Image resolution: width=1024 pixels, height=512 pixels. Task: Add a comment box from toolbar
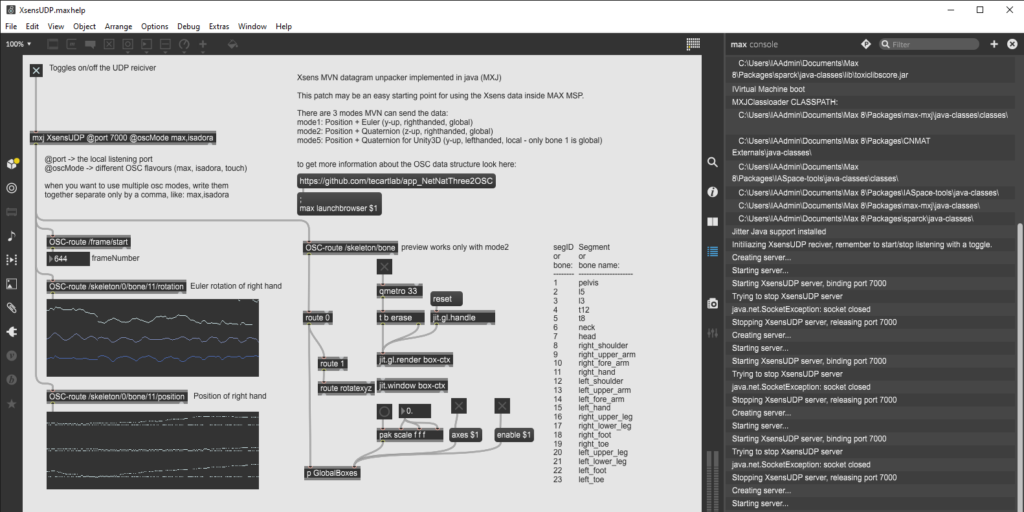pyautogui.click(x=90, y=44)
